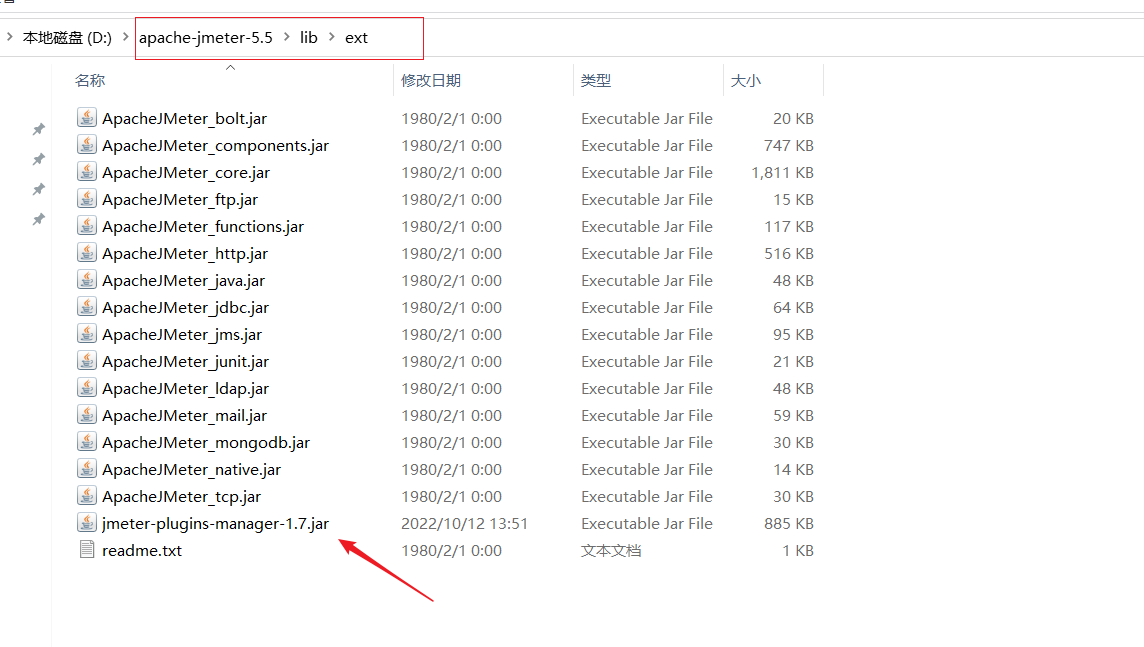Click the file name ApacheJMeter_components.jar
The width and height of the screenshot is (1144, 647).
[215, 145]
